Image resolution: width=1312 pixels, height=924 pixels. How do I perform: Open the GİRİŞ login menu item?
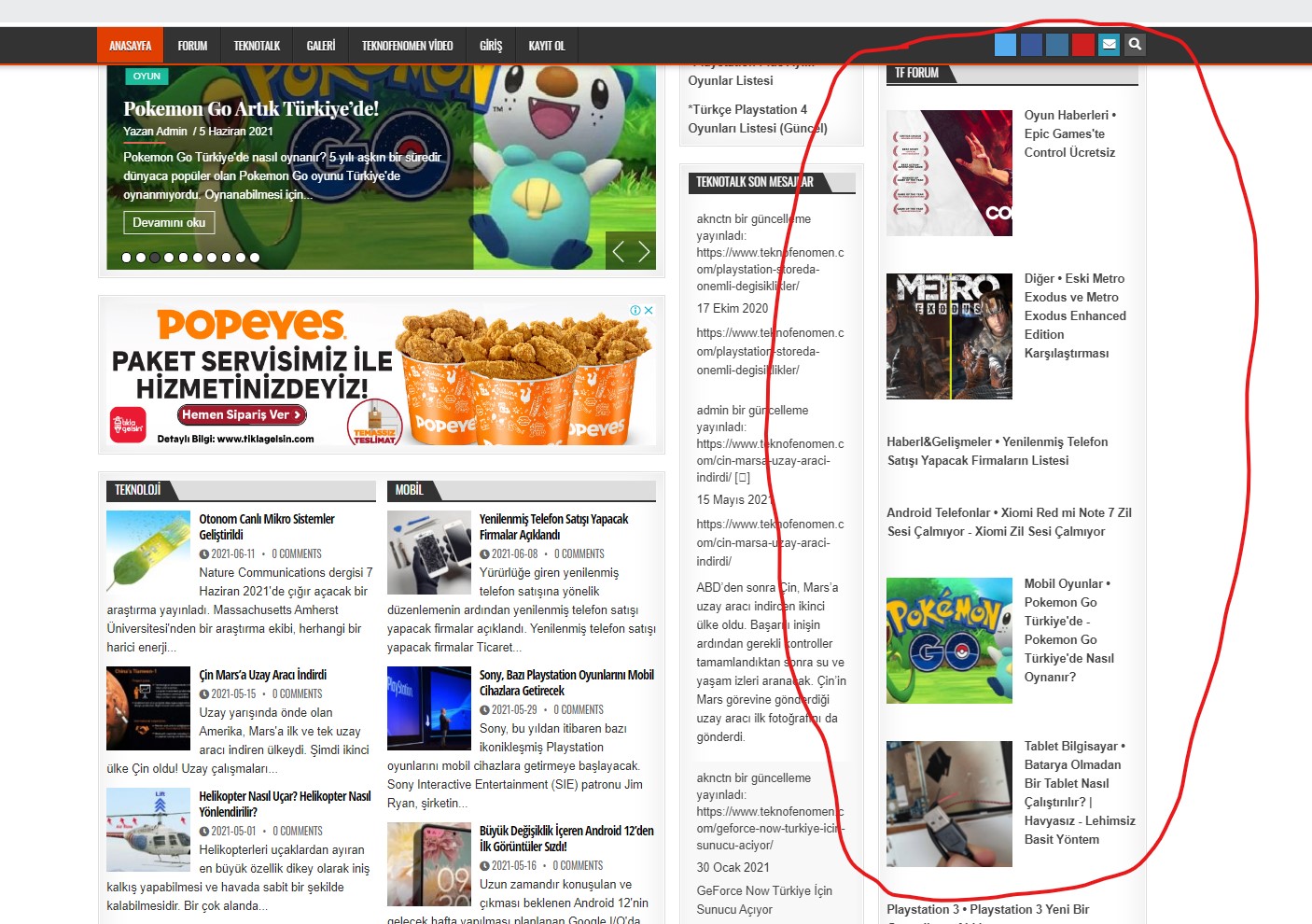click(x=491, y=46)
